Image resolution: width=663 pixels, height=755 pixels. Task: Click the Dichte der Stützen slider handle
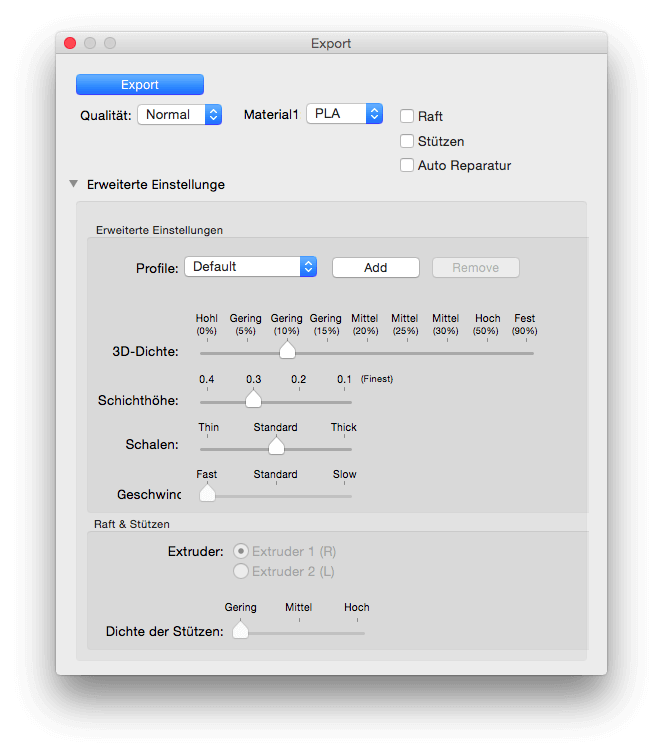[x=240, y=630]
